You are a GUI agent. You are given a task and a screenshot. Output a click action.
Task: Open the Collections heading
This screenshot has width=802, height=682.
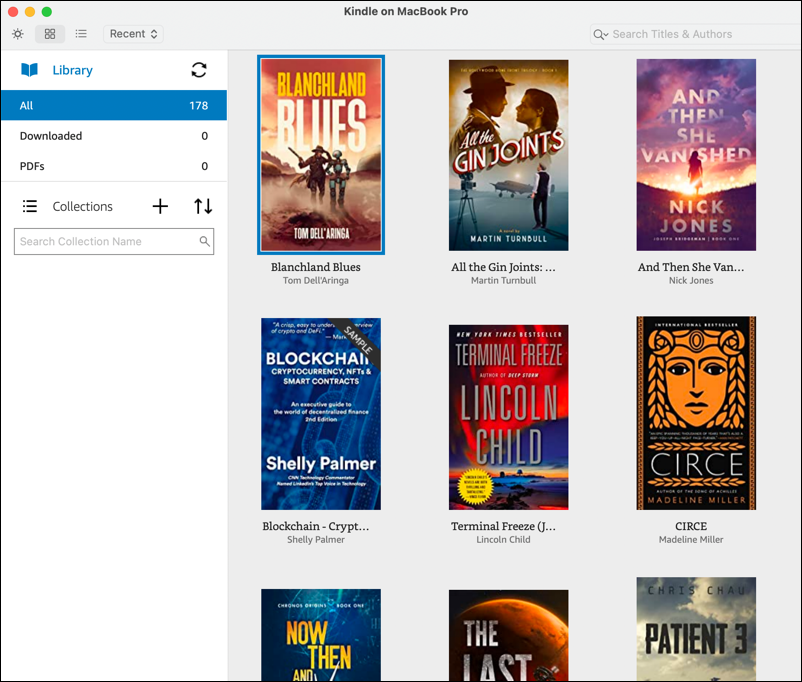pos(82,206)
